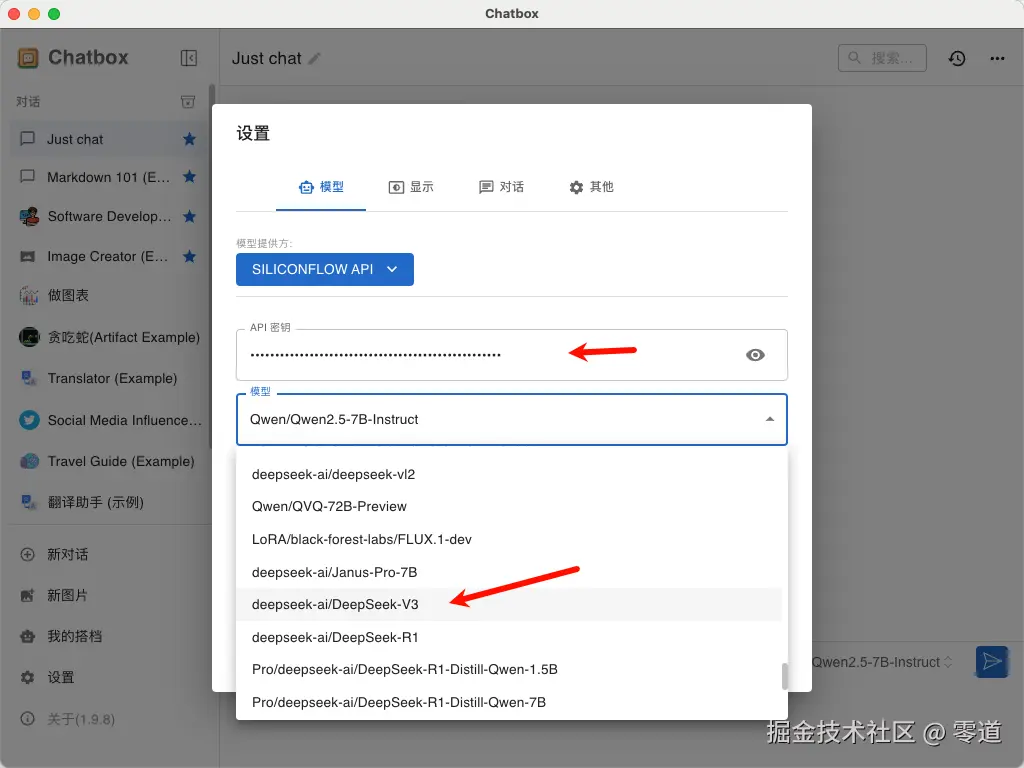This screenshot has width=1024, height=768.
Task: Click the Chatbox logo icon
Action: (x=28, y=58)
